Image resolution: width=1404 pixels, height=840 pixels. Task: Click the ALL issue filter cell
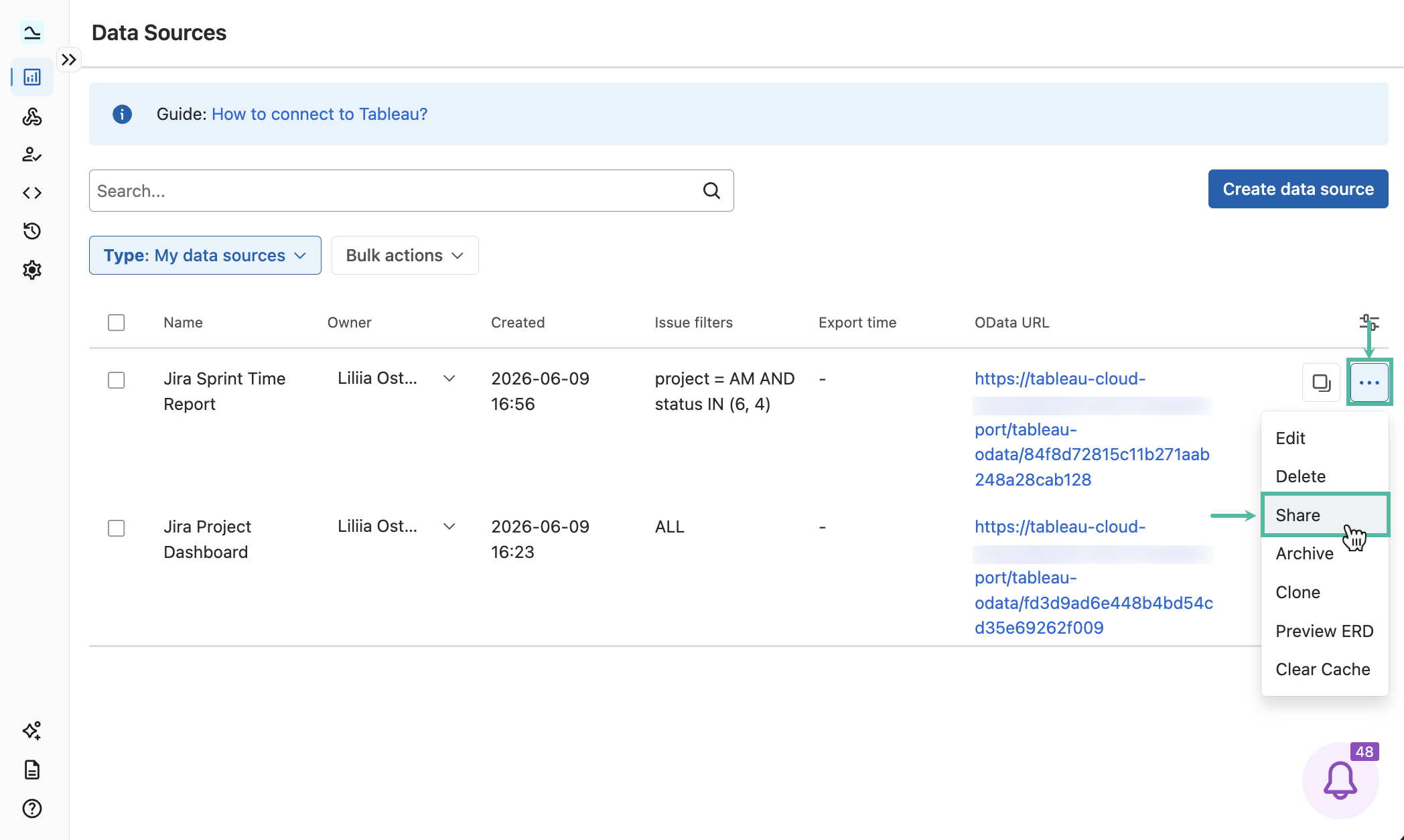click(670, 527)
